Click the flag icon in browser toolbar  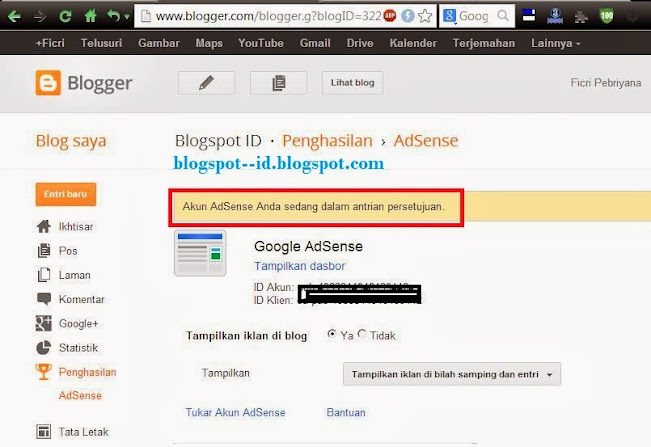click(529, 16)
